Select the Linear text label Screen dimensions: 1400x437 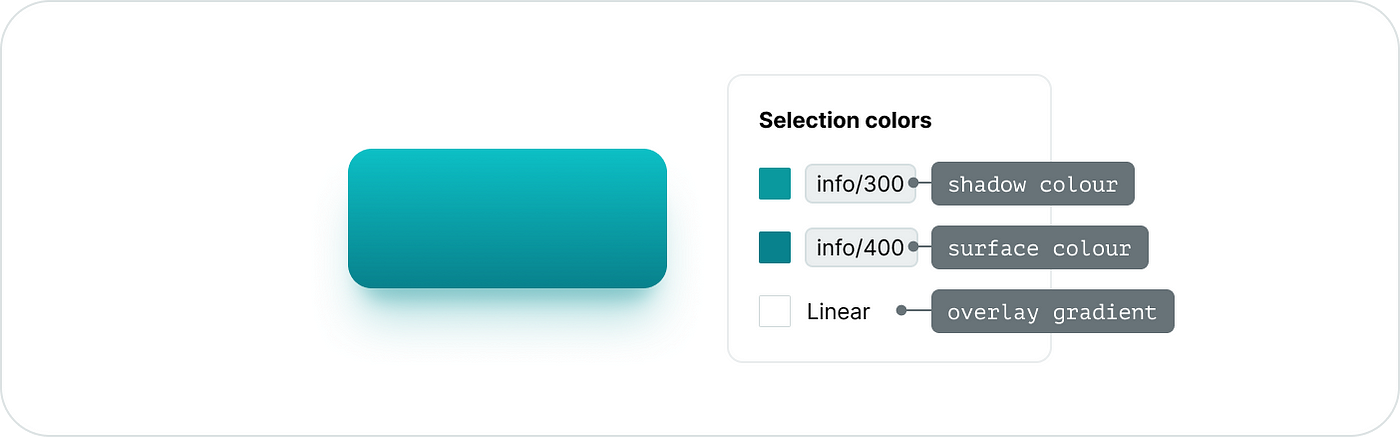coord(838,312)
